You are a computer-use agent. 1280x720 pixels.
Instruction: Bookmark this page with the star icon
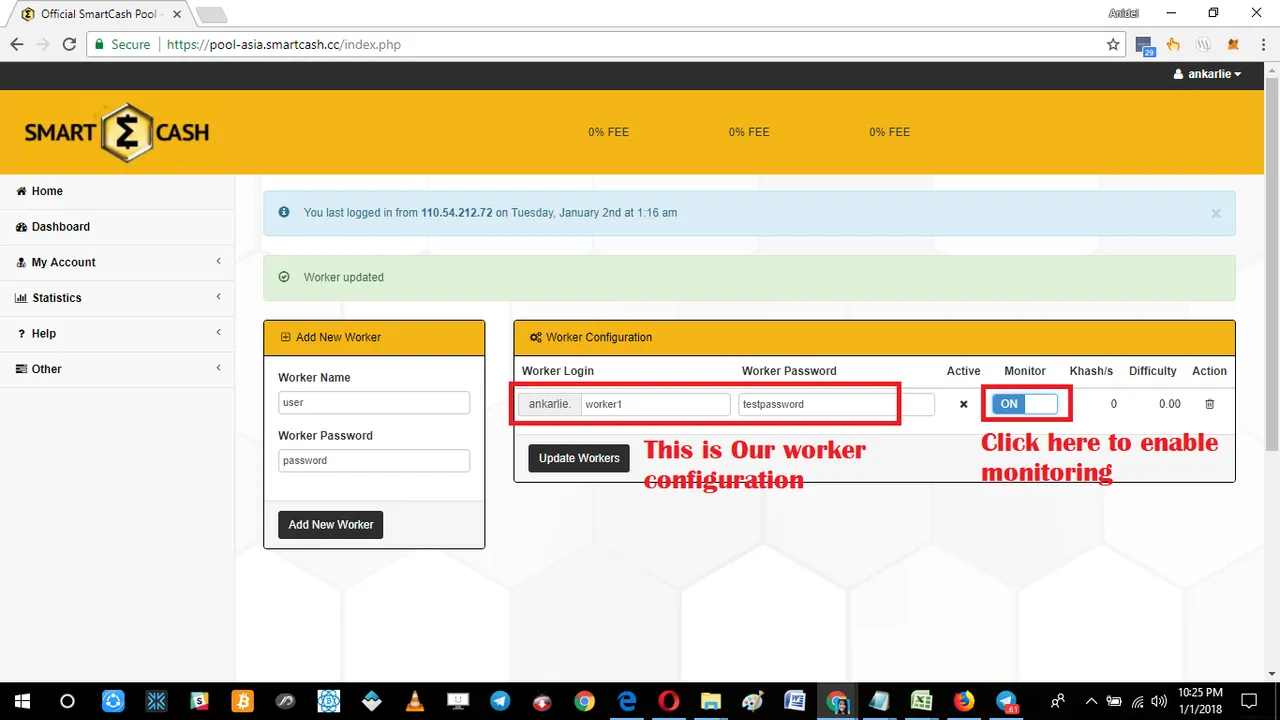[1113, 44]
